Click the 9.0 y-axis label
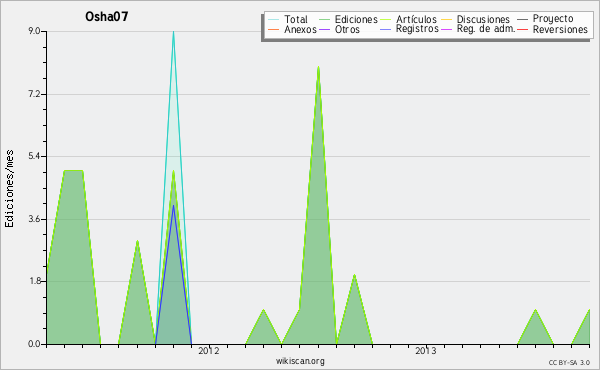 pos(34,31)
